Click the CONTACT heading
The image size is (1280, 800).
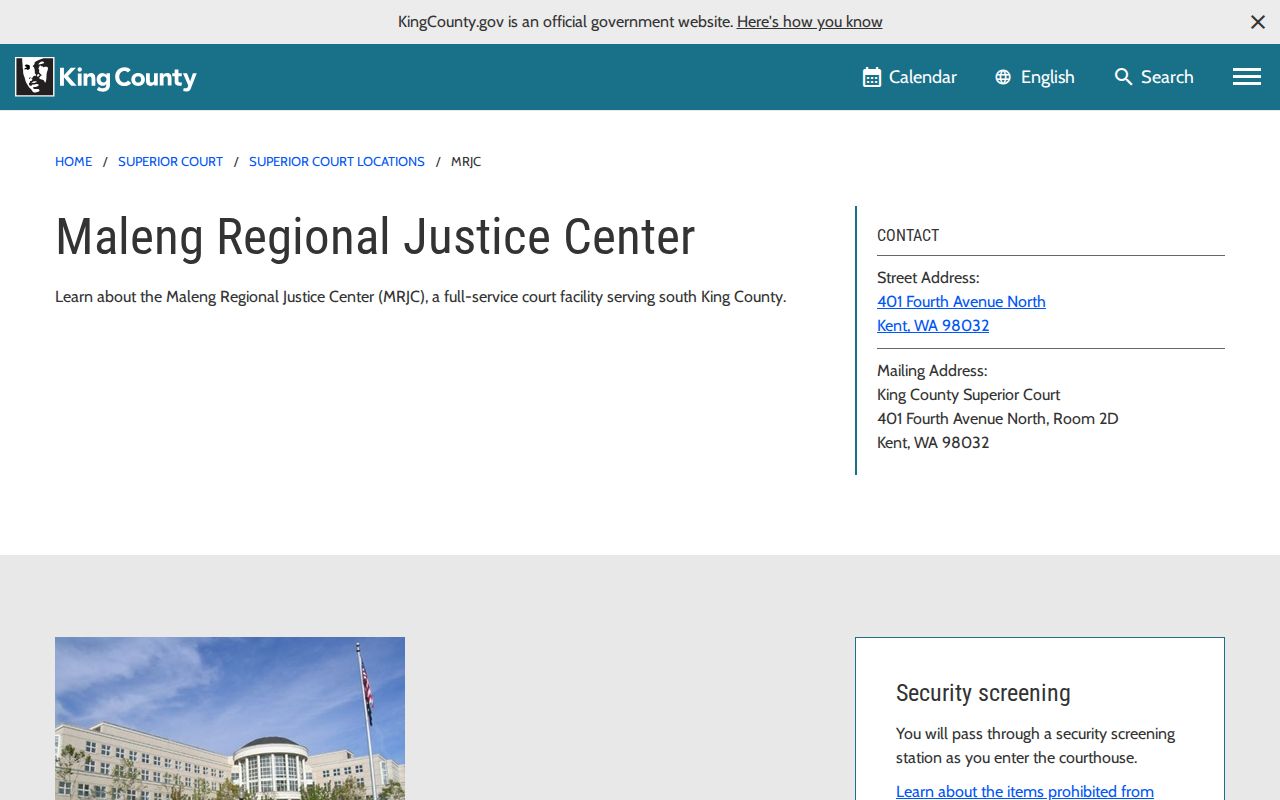coord(908,235)
